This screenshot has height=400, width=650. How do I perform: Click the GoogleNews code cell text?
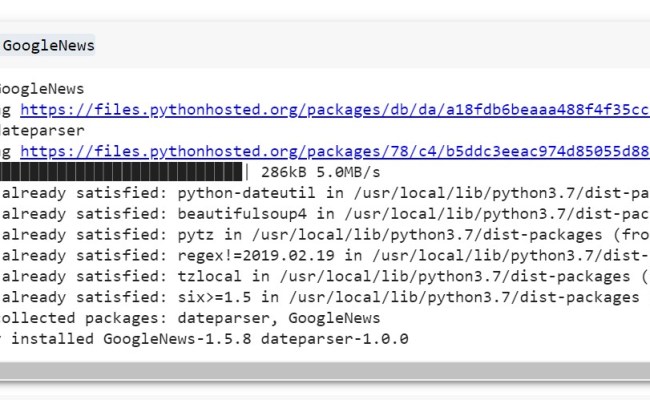pyautogui.click(x=49, y=45)
